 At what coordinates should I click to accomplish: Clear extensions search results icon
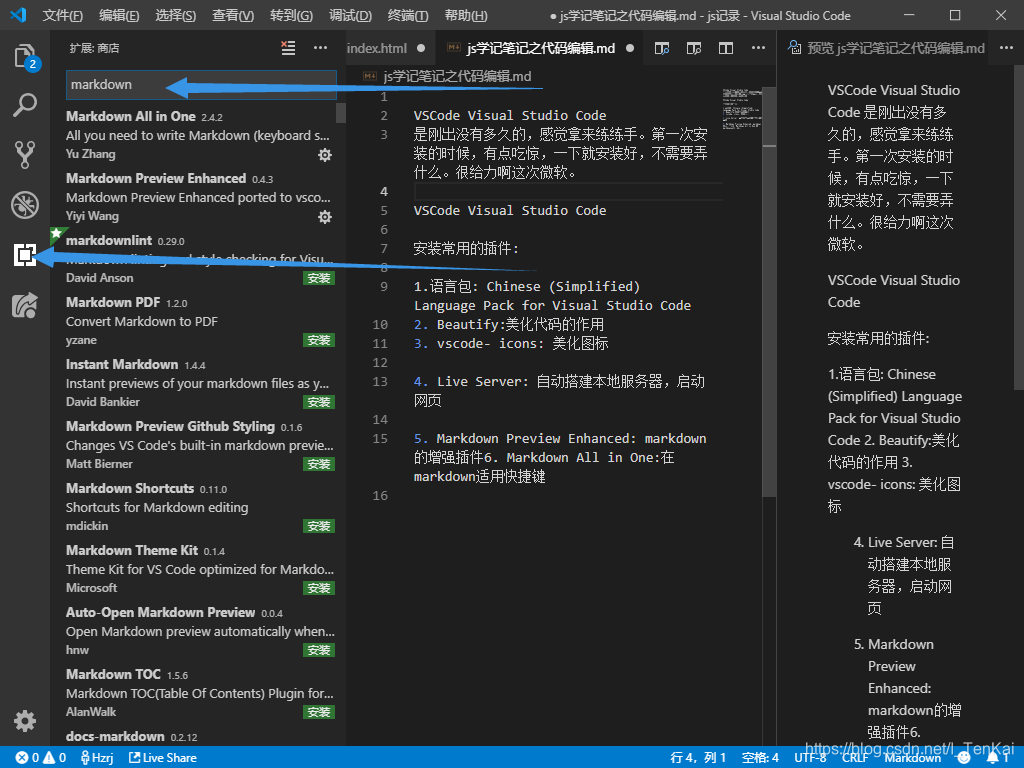(288, 48)
